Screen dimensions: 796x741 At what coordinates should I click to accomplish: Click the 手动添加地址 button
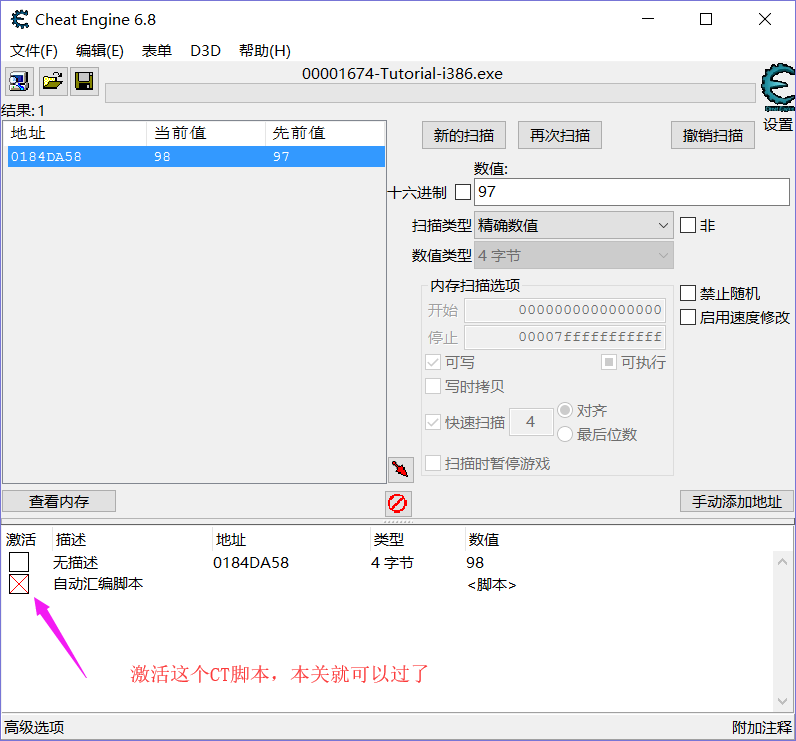(736, 501)
